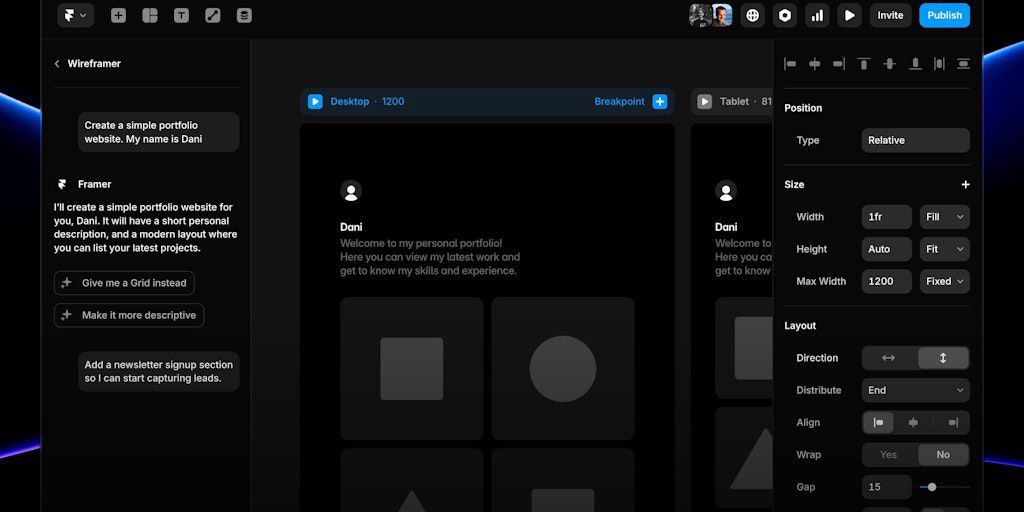Select the newsletter signup prompt message

[x=159, y=372]
